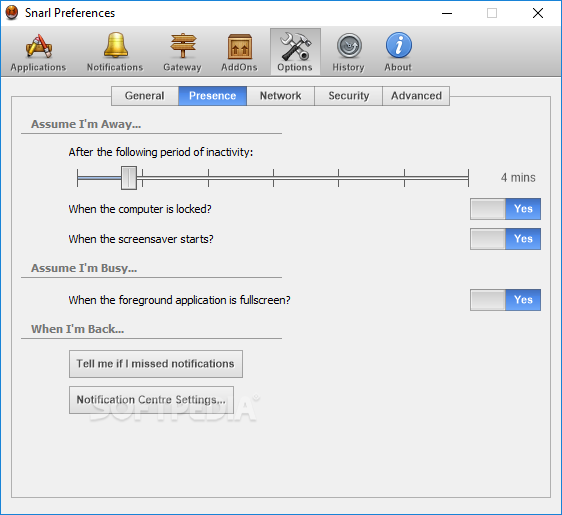Switch to the General tab
The height and width of the screenshot is (515, 562).
pos(145,96)
